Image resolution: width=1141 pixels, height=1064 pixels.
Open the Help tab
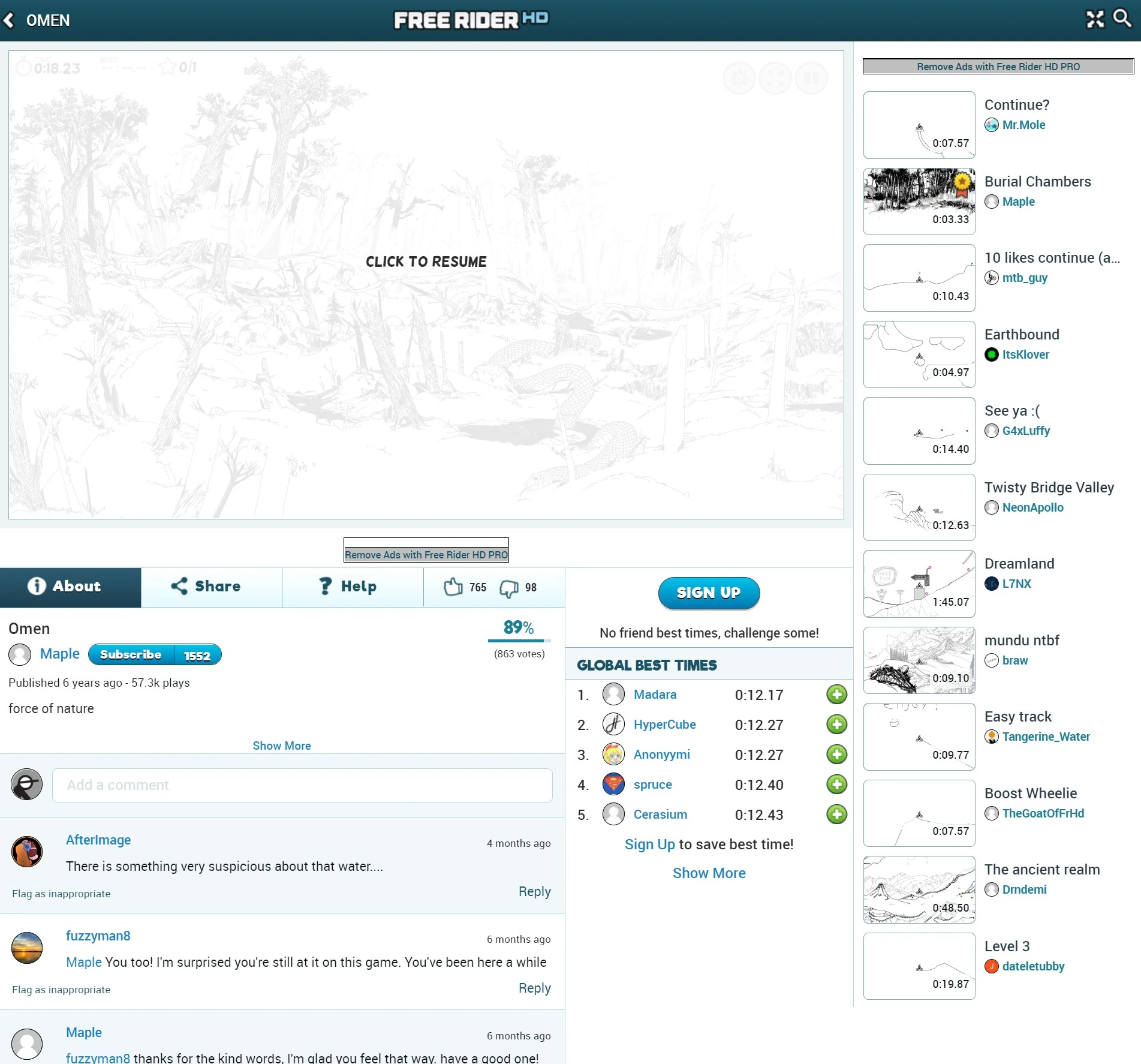353,587
